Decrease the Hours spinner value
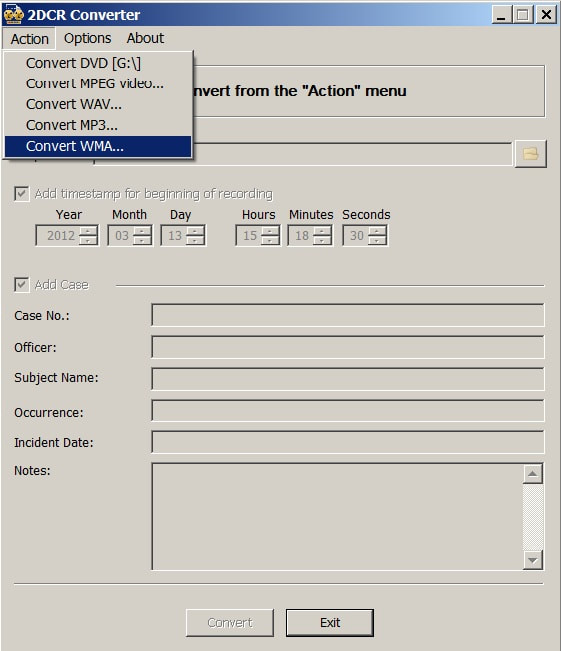Screen dimensions: 561x651 pyautogui.click(x=270, y=240)
